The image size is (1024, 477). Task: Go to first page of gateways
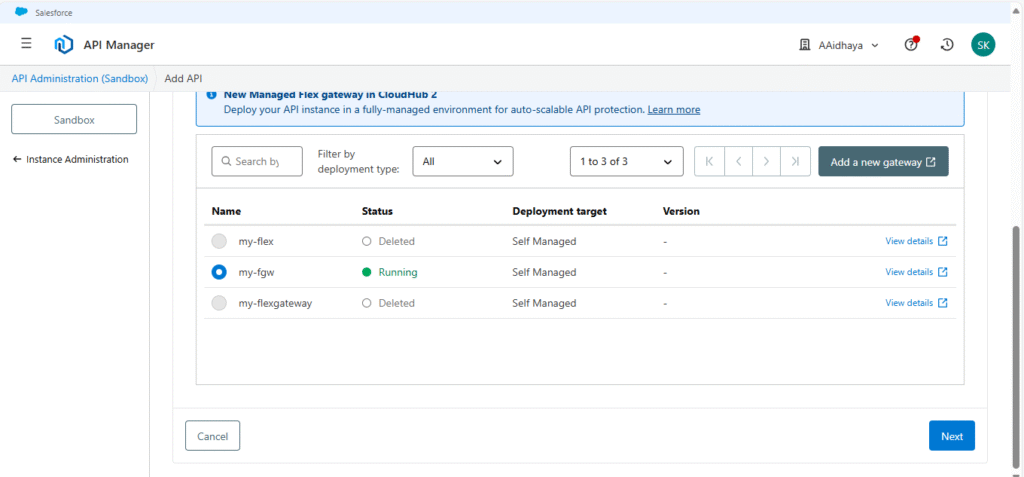pyautogui.click(x=709, y=161)
